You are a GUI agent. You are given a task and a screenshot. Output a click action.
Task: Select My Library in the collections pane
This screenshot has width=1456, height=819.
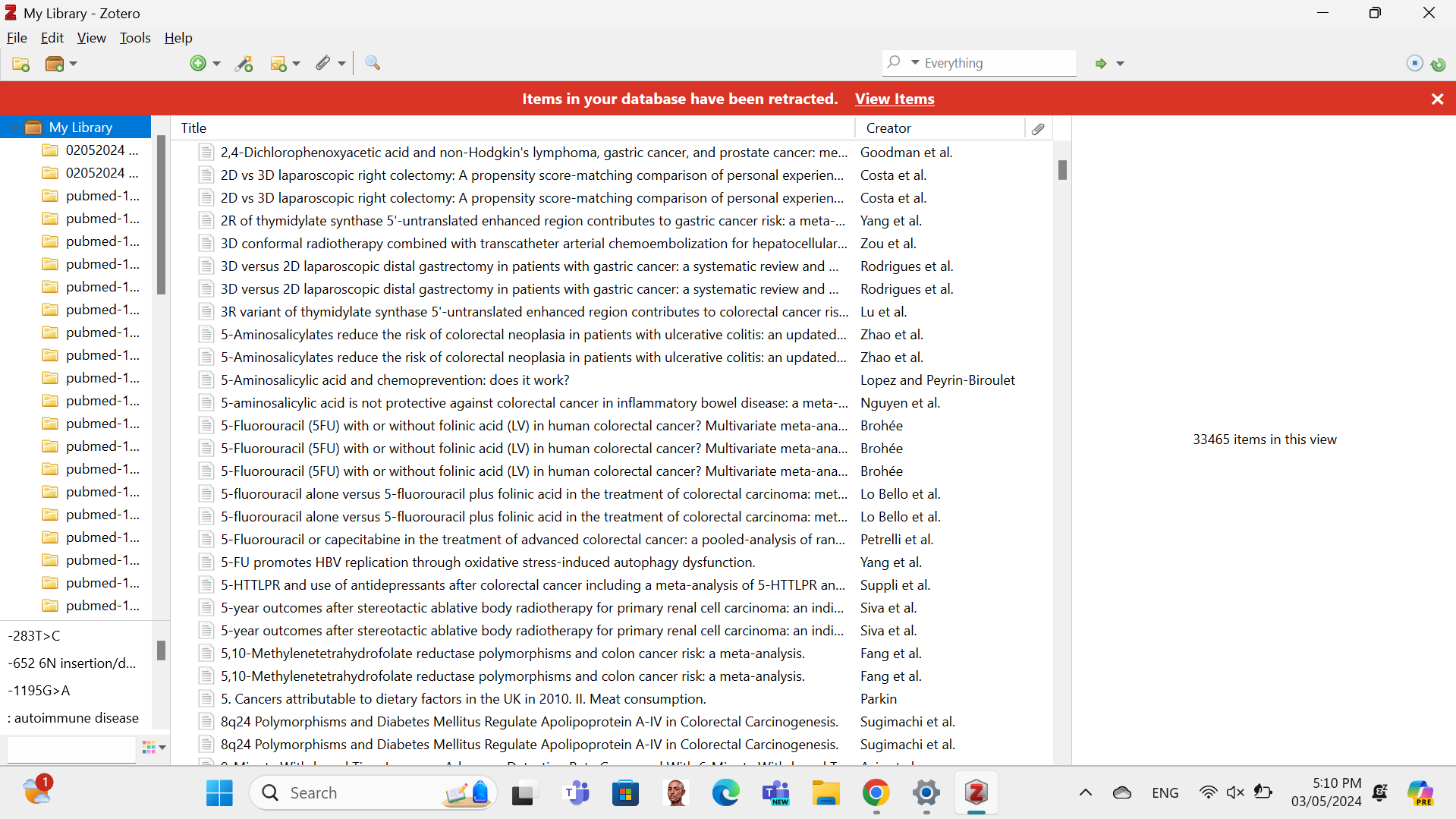(76, 128)
